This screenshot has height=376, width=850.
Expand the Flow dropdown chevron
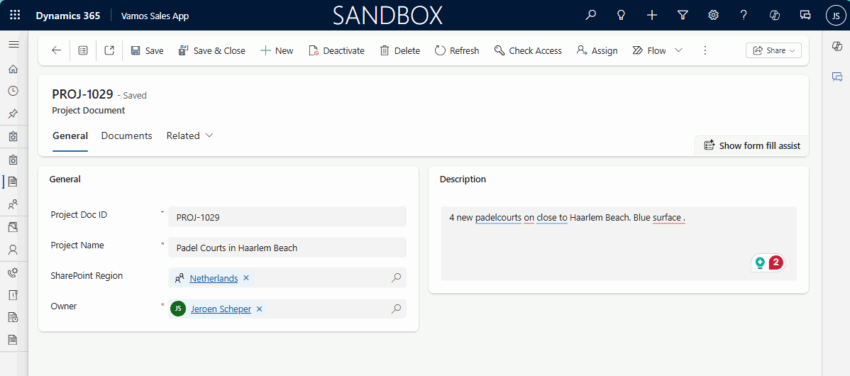[678, 50]
